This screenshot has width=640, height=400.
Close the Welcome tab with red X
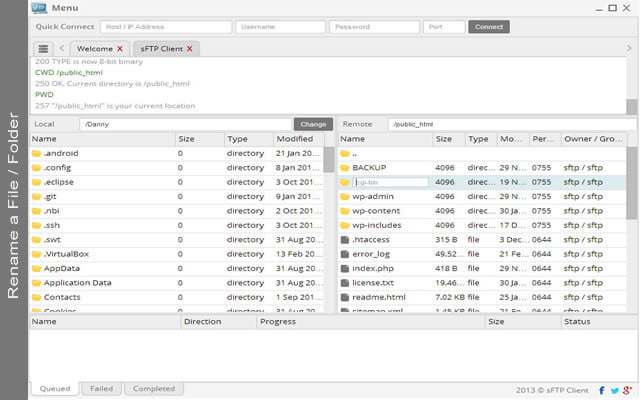pyautogui.click(x=120, y=48)
